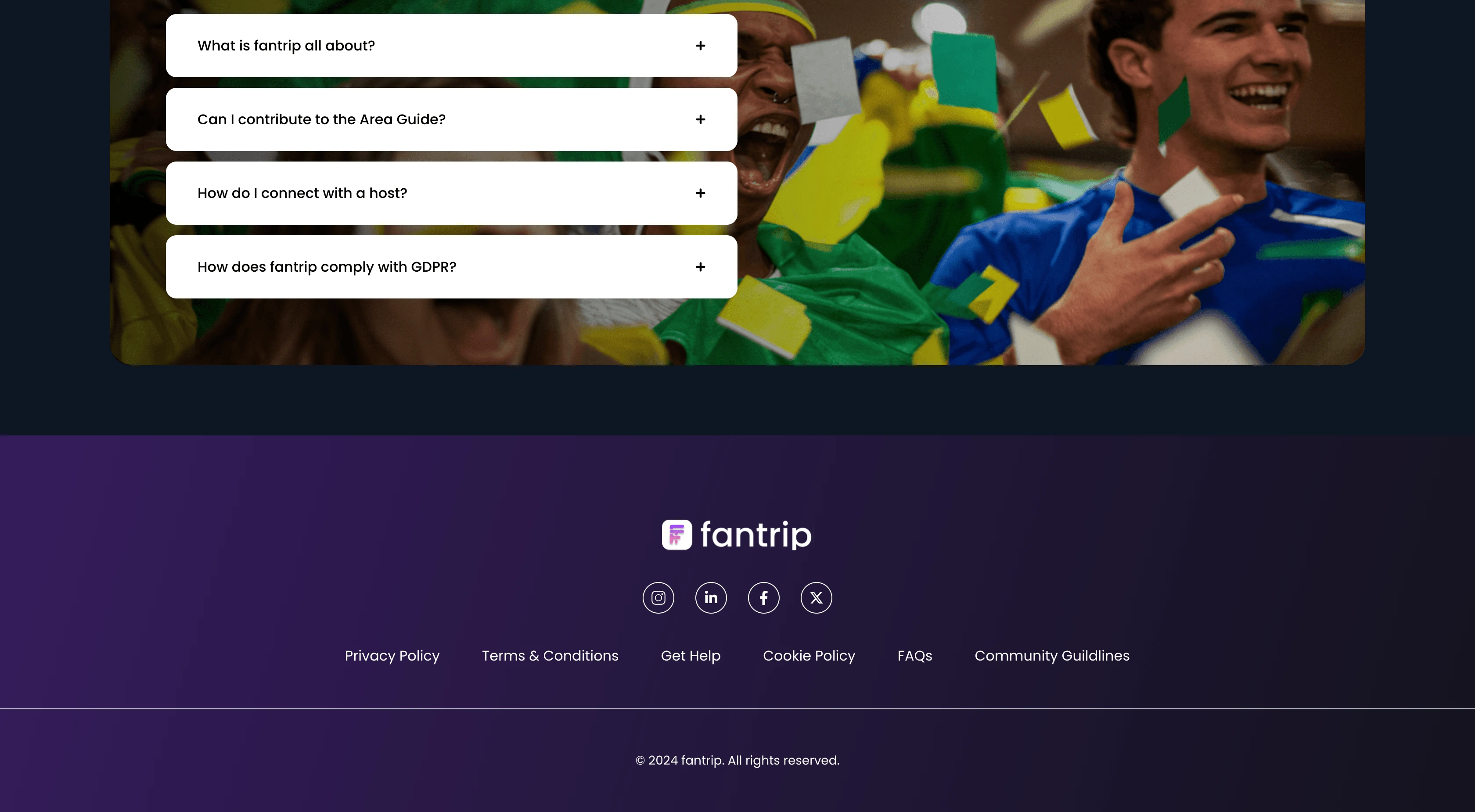Open 'Can I contribute to the Area Guide?' item

click(451, 119)
